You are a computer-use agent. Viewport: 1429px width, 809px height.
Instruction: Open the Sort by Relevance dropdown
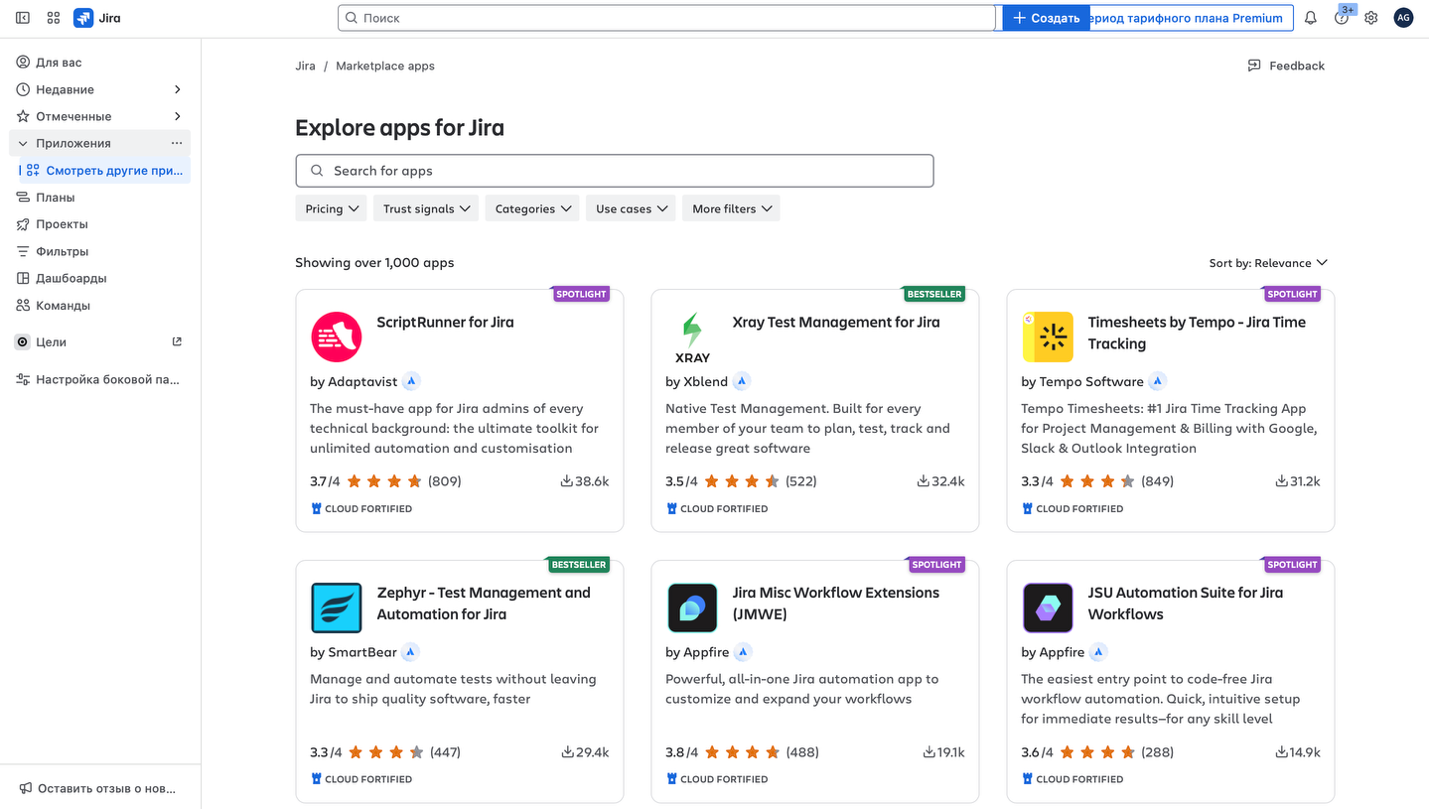(1268, 263)
